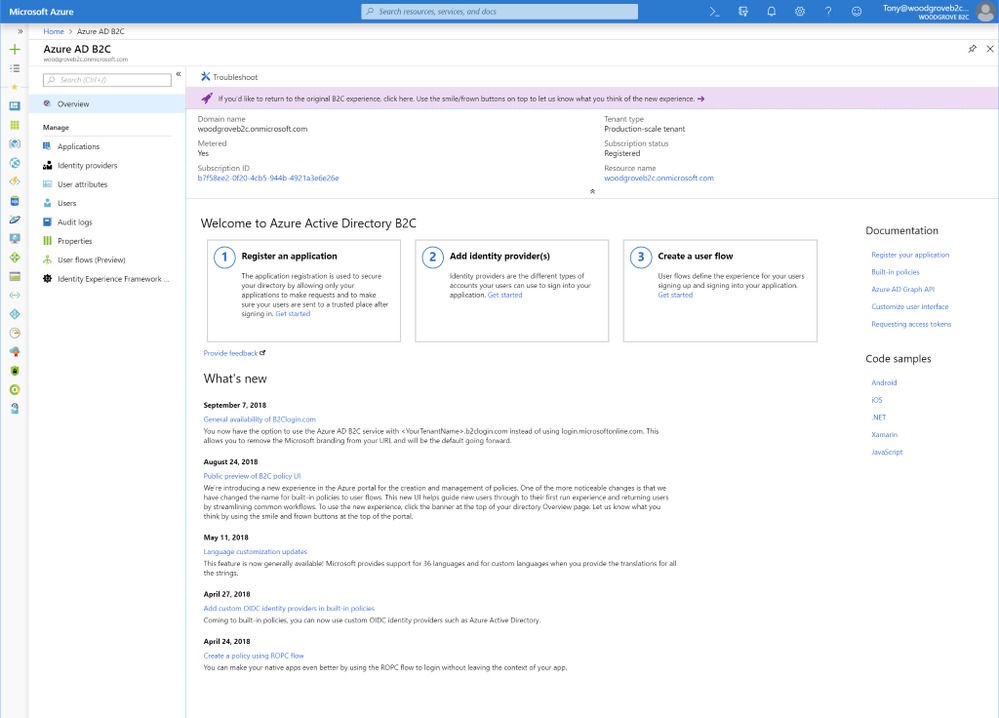
Task: Open Virtual machines monitor icon
Action: [15, 238]
